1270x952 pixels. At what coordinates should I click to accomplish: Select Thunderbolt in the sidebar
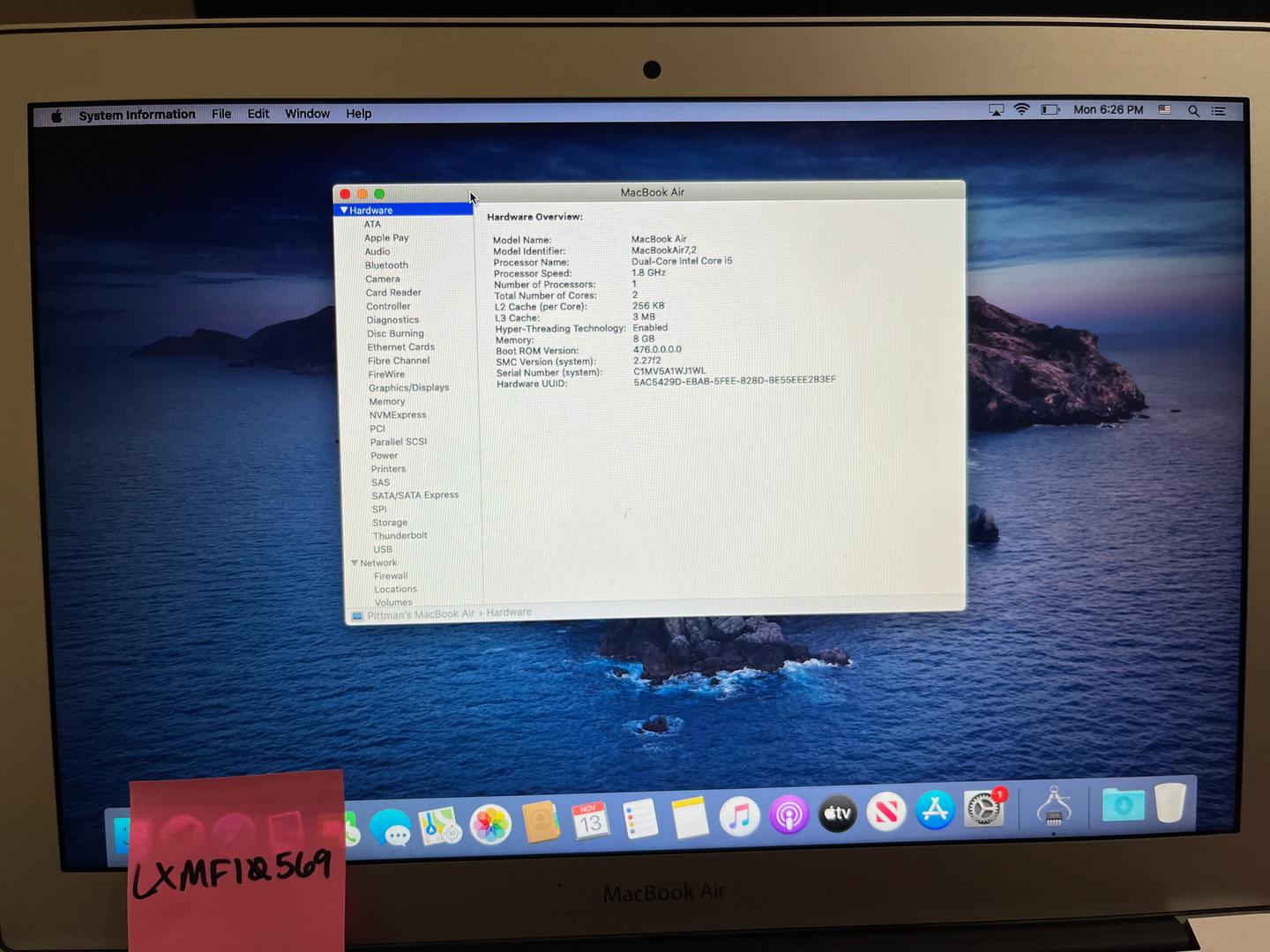click(400, 536)
